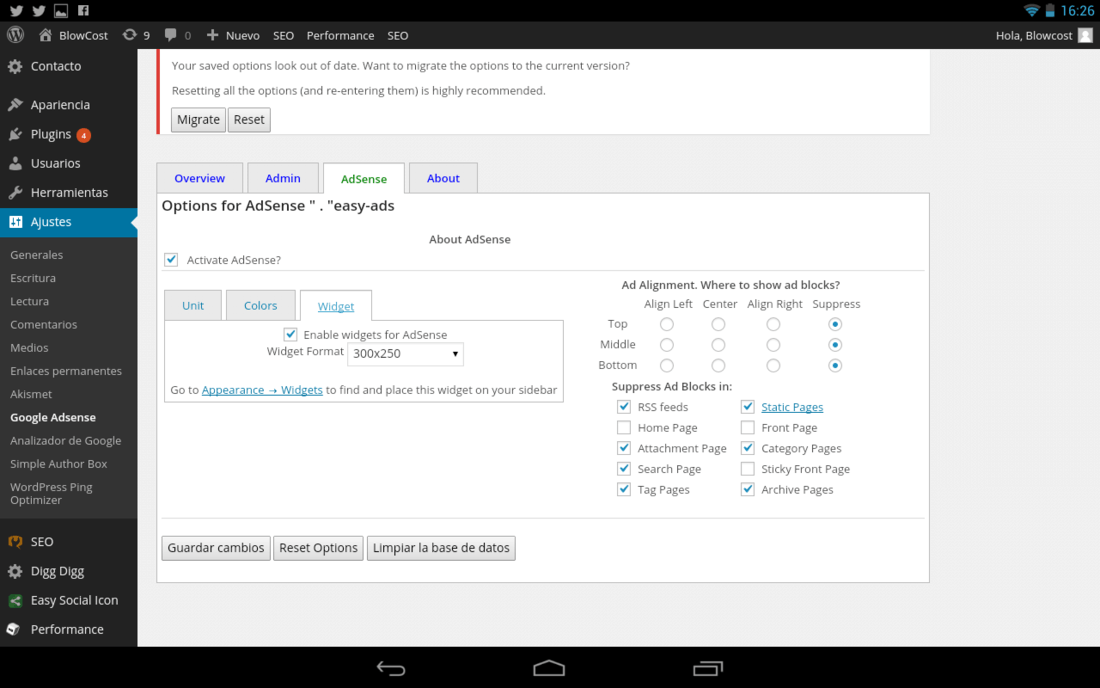Click Guardar cambios button
1100x688 pixels.
216,548
